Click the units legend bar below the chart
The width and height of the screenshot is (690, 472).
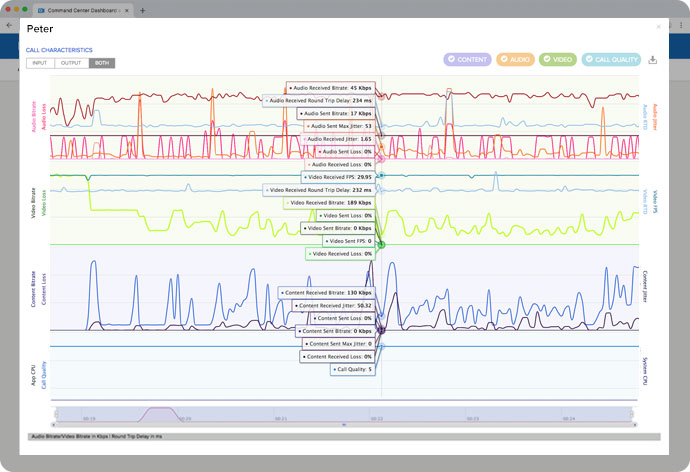coord(344,436)
